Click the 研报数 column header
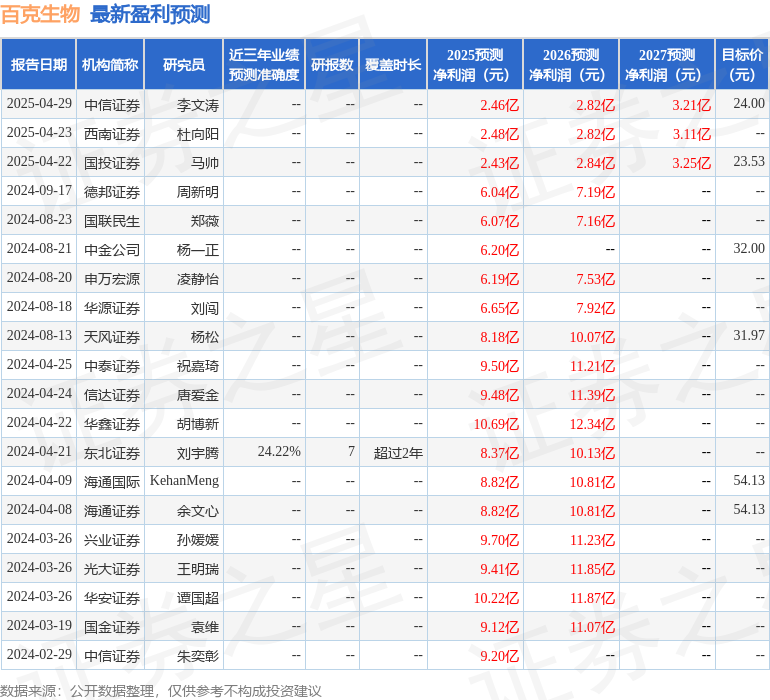 332,64
